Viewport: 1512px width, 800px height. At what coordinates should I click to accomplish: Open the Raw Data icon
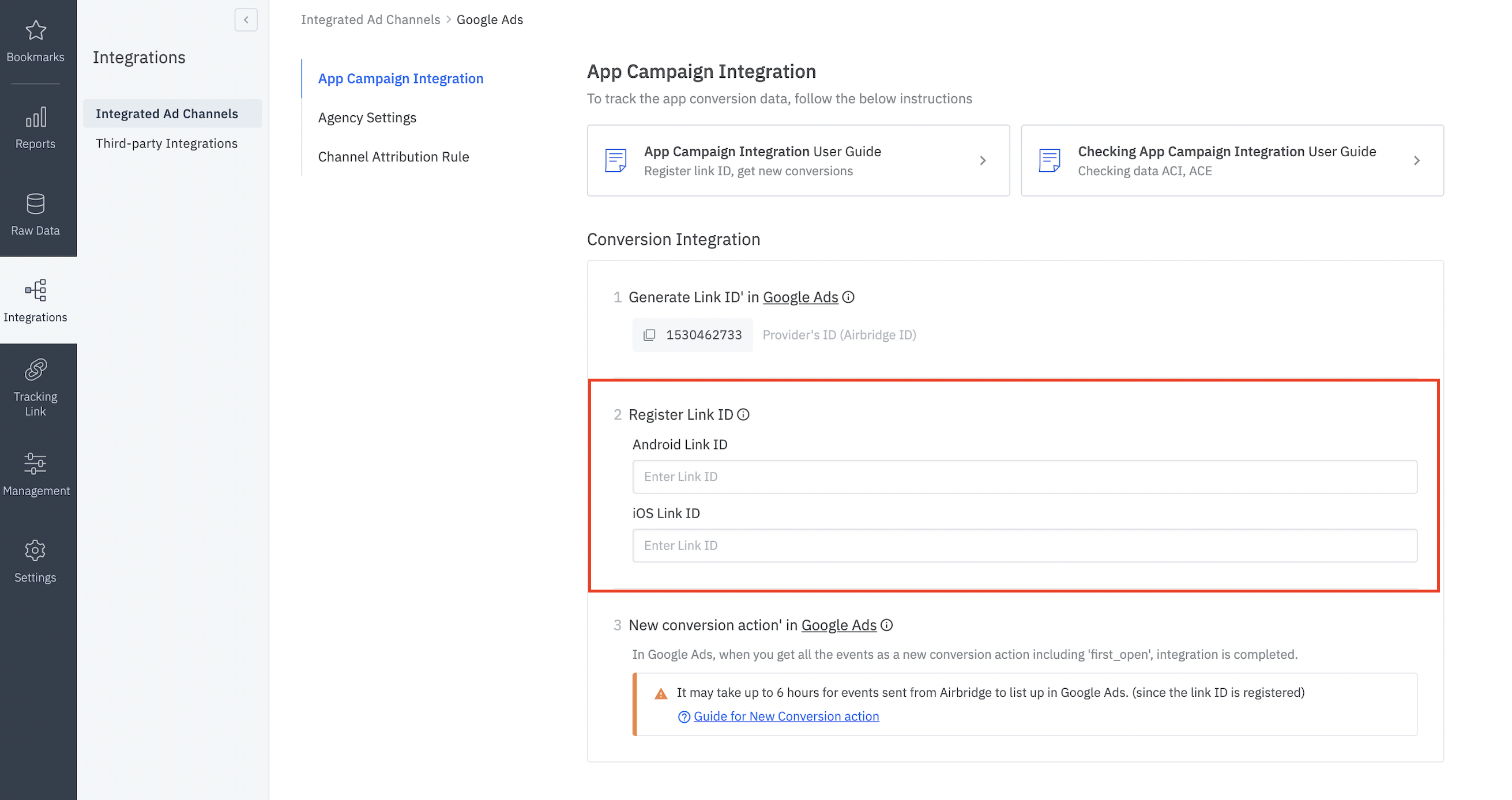pos(35,203)
